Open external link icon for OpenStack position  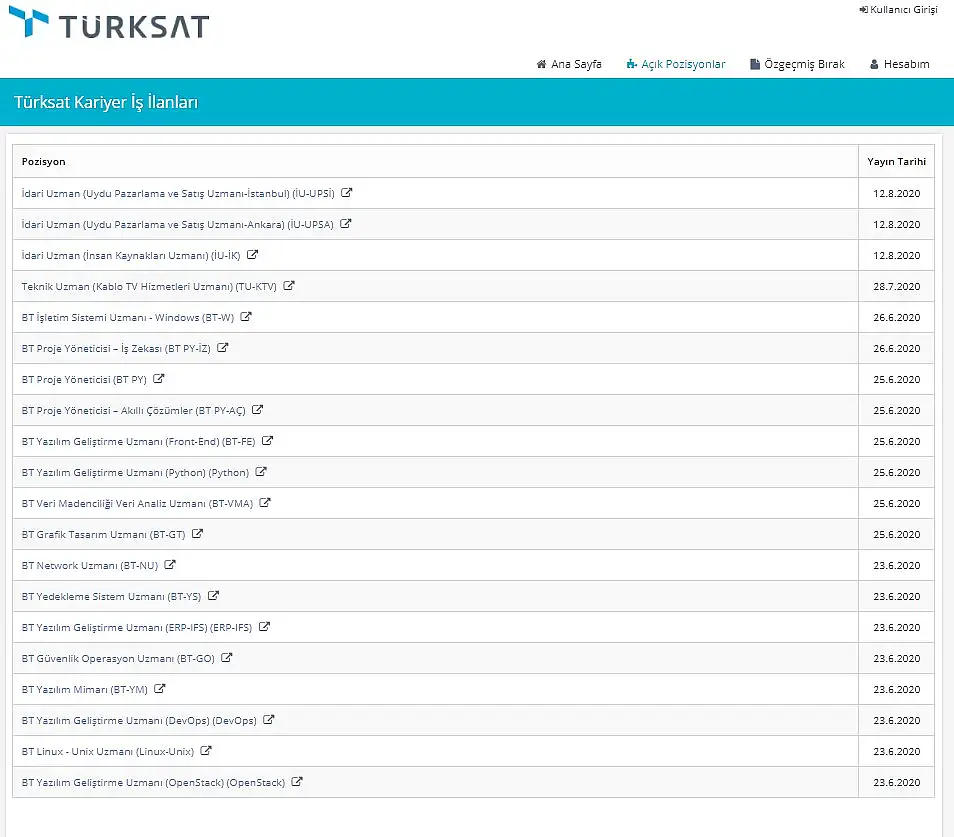click(296, 782)
